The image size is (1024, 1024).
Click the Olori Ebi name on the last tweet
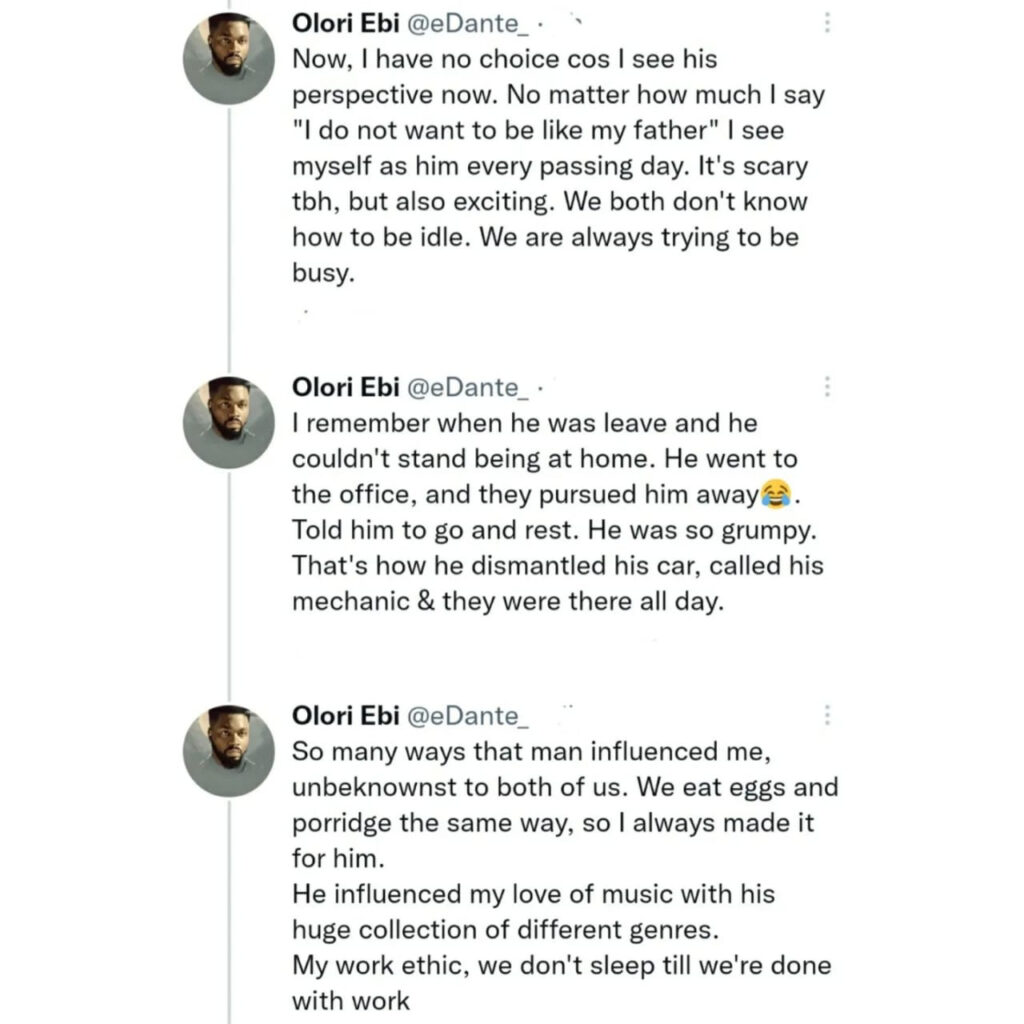click(345, 716)
